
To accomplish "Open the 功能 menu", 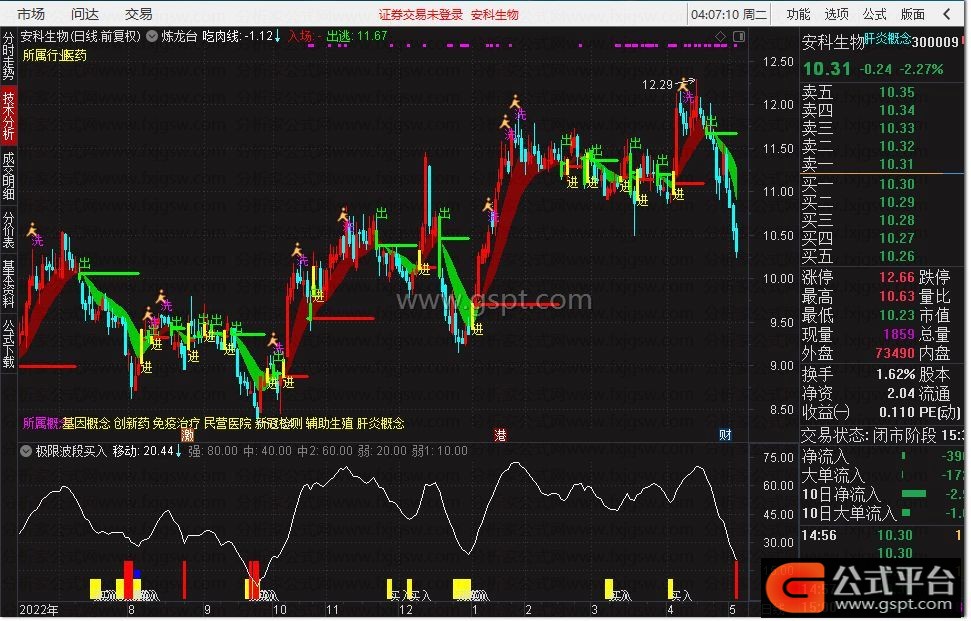I will (798, 14).
